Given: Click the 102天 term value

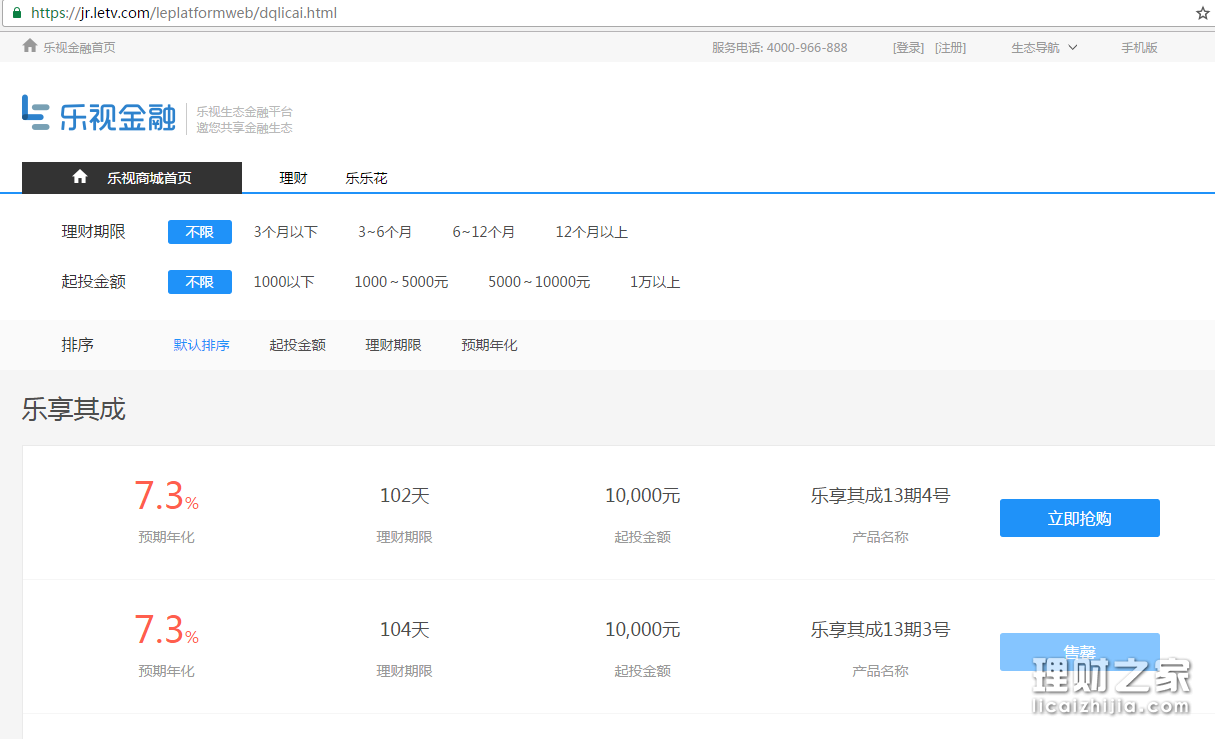Looking at the screenshot, I should [404, 495].
